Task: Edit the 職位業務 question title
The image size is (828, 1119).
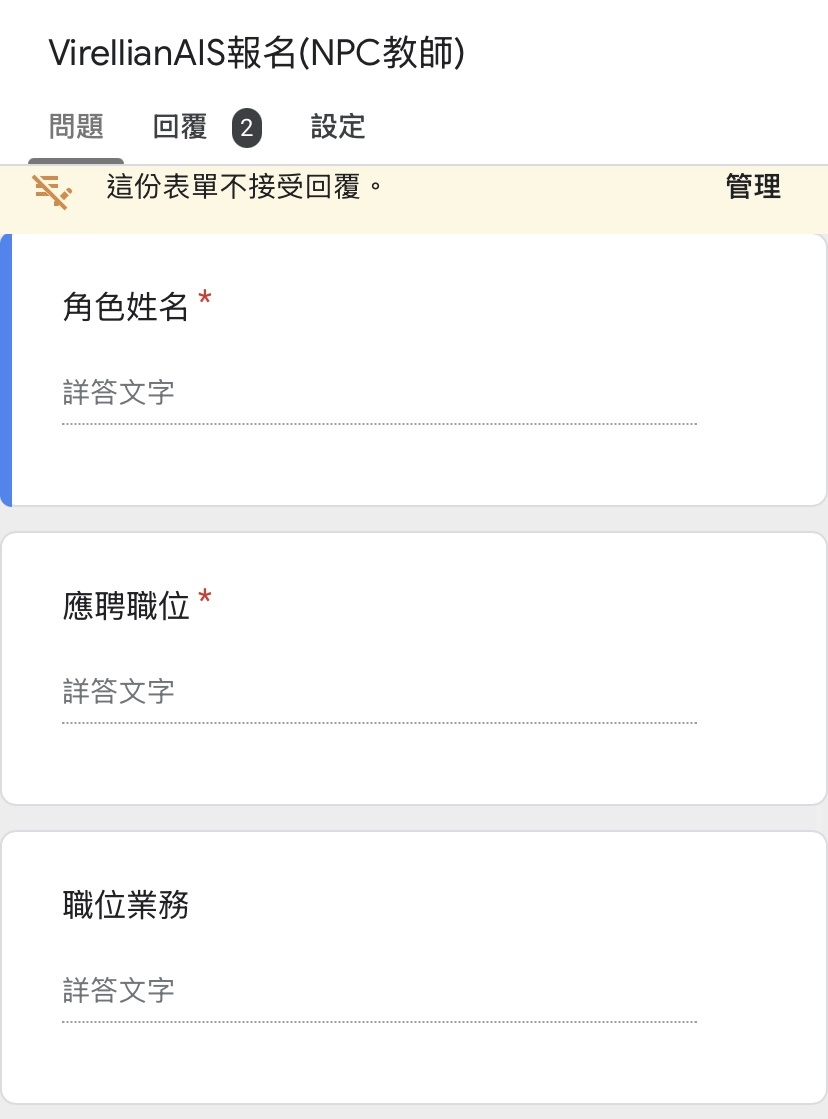Action: pos(126,906)
